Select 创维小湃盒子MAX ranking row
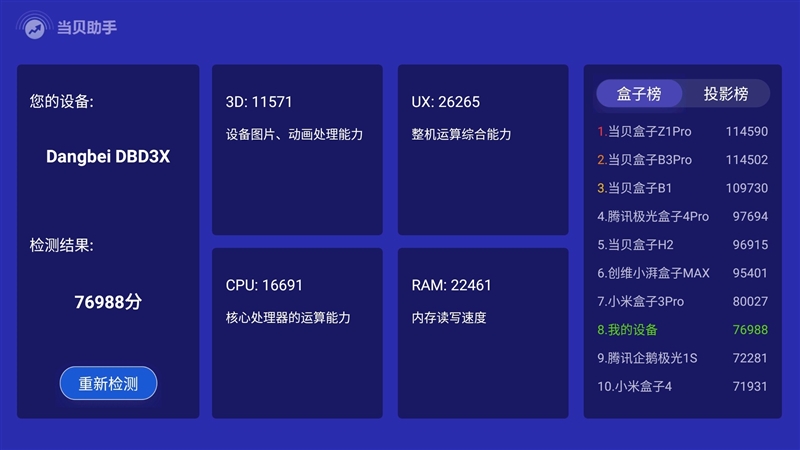800x450 pixels. click(682, 273)
